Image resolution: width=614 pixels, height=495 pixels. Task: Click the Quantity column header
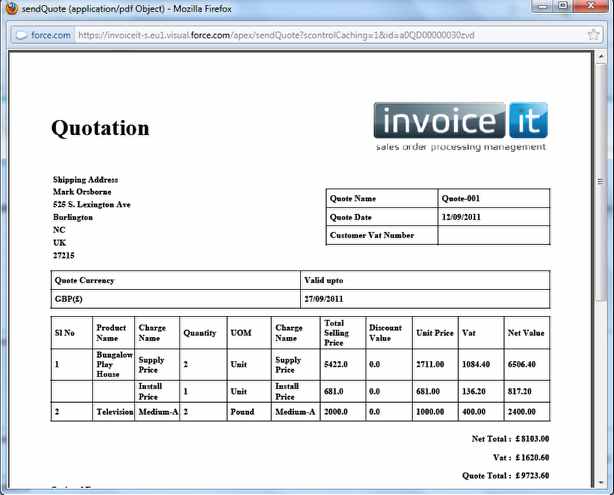203,333
